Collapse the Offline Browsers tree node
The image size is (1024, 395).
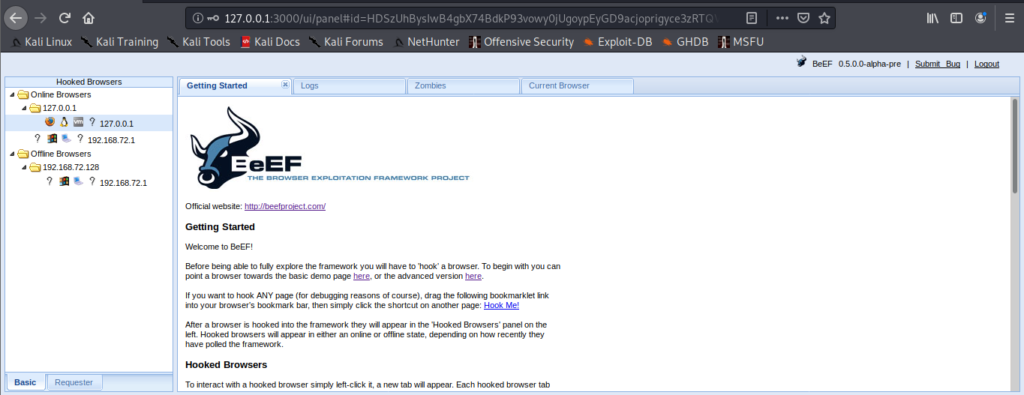(x=12, y=154)
